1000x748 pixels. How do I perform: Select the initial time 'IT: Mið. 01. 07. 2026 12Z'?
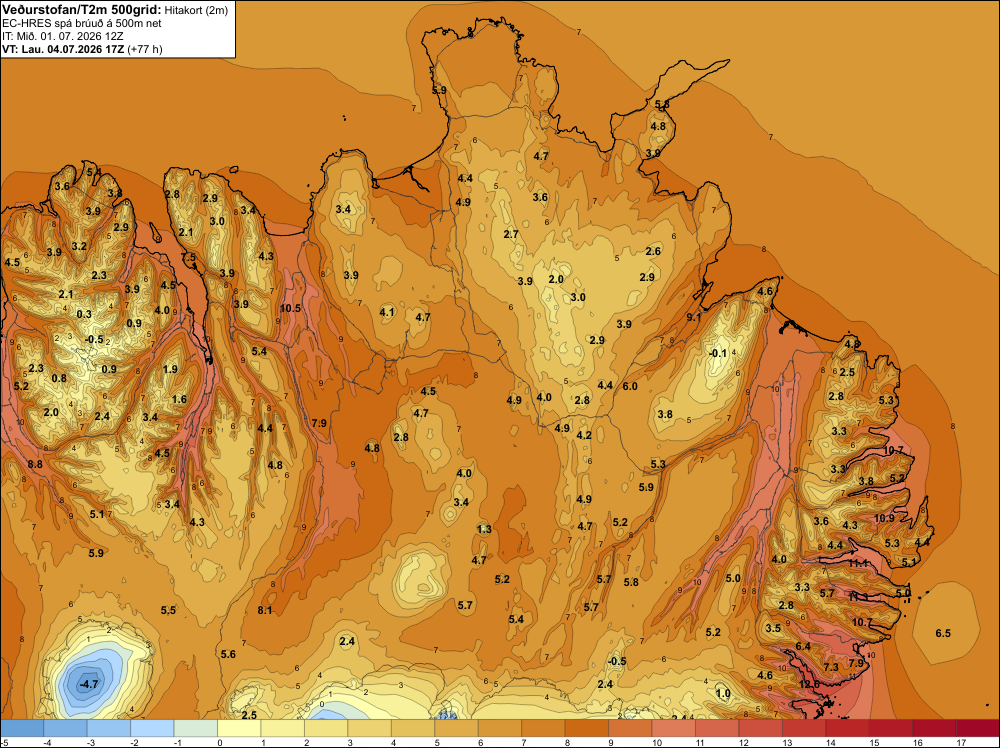click(x=62, y=36)
